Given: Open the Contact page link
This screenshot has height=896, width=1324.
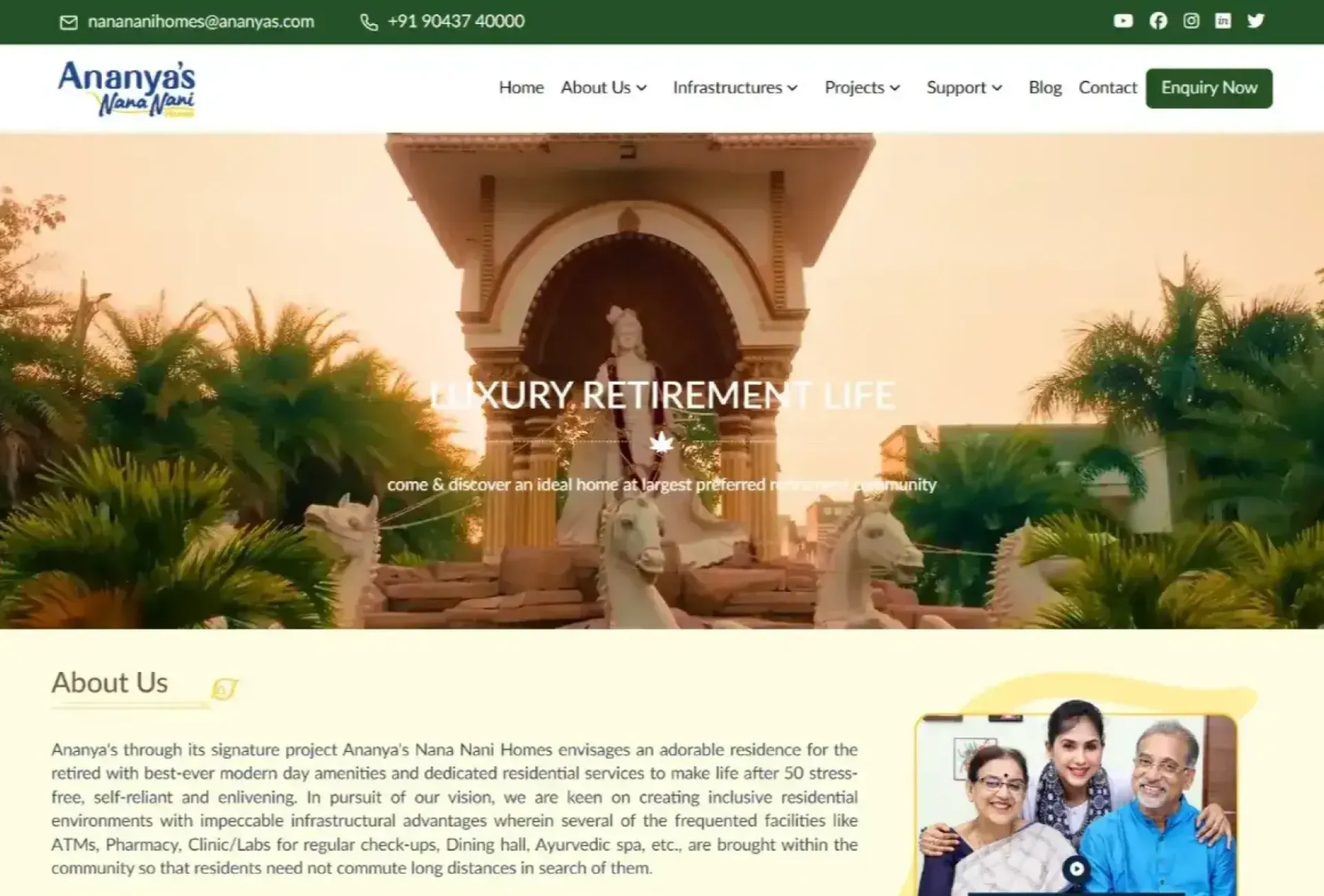Looking at the screenshot, I should (1107, 88).
